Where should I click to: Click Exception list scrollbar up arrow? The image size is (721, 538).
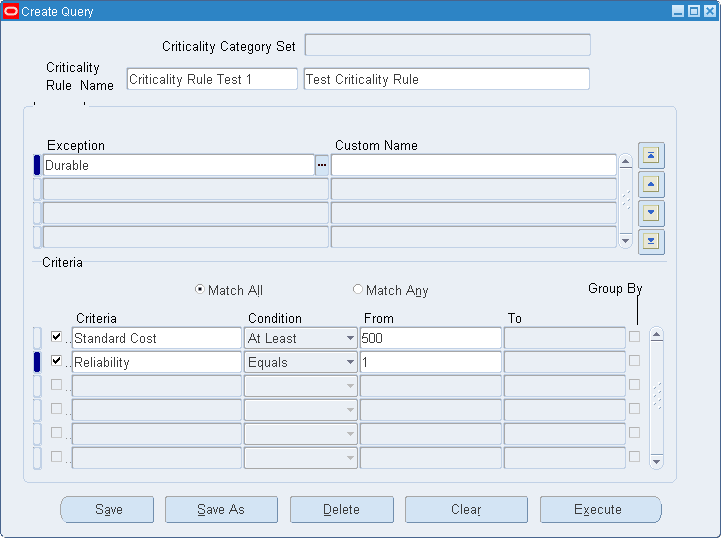click(x=625, y=161)
